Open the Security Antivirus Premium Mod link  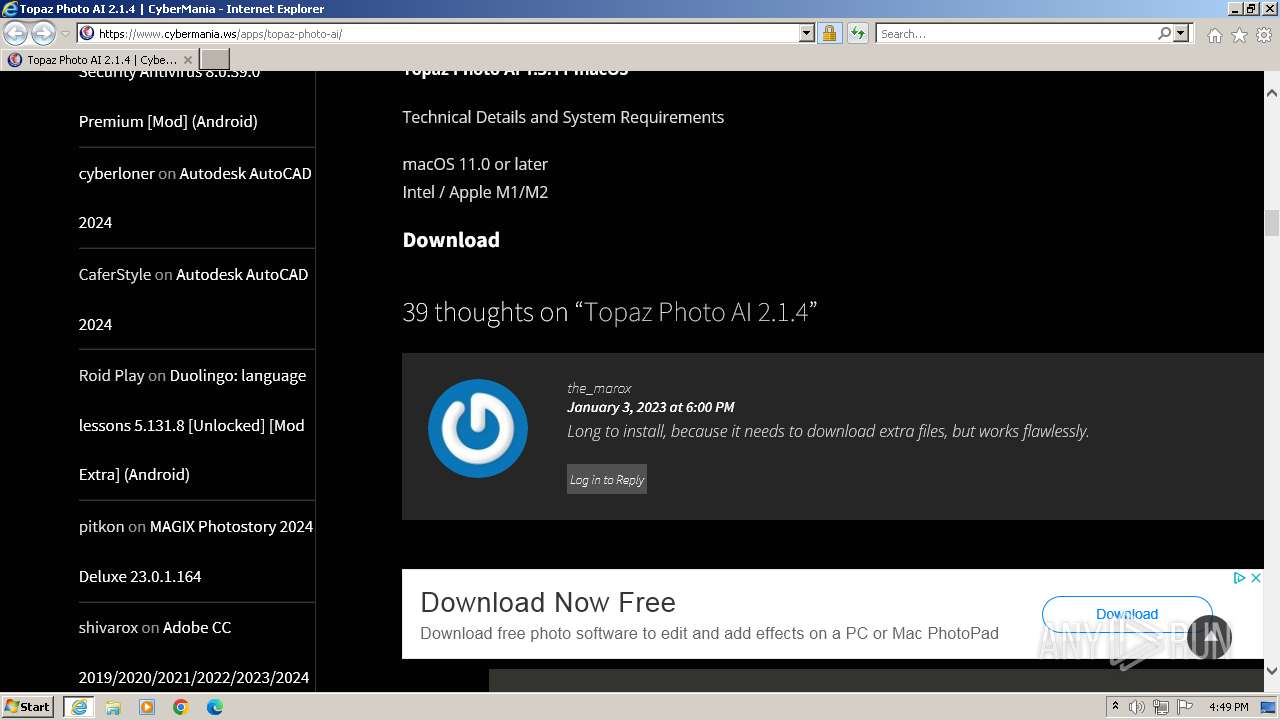(168, 97)
